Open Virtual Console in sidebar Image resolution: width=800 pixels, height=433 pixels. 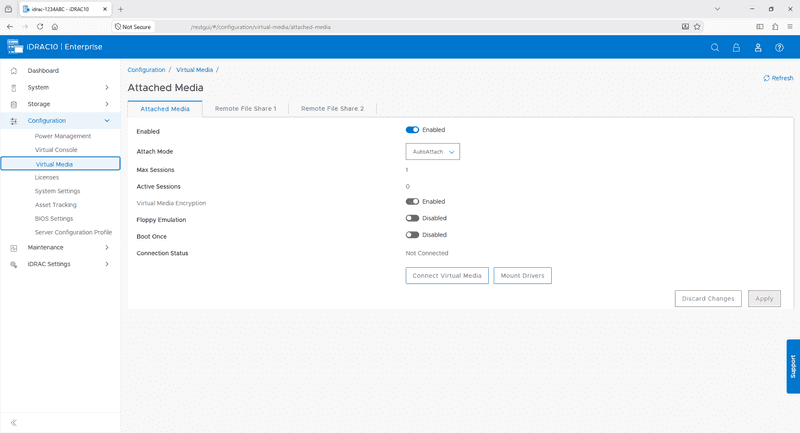pyautogui.click(x=56, y=150)
